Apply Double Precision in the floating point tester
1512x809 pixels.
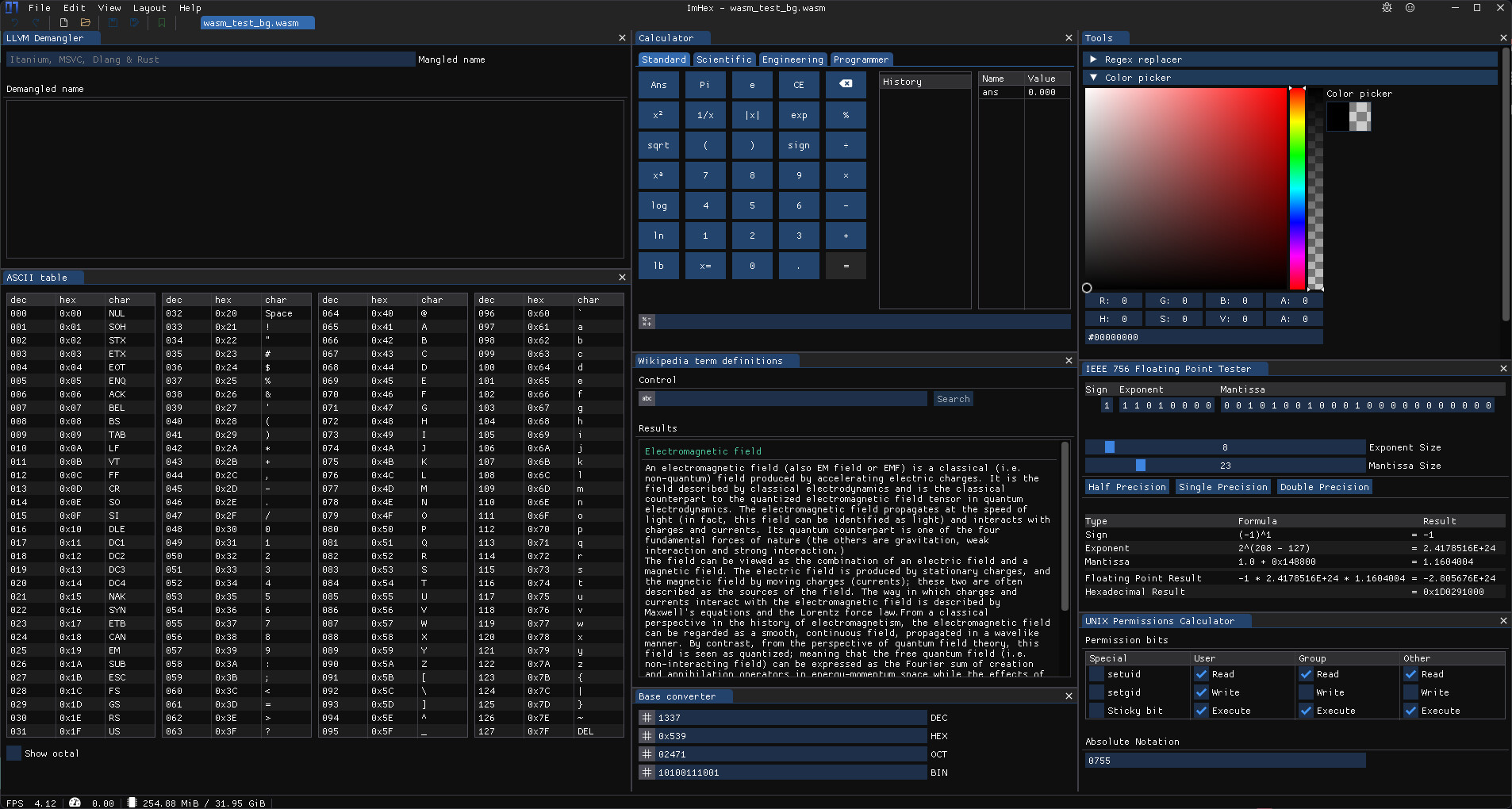pyautogui.click(x=1324, y=486)
